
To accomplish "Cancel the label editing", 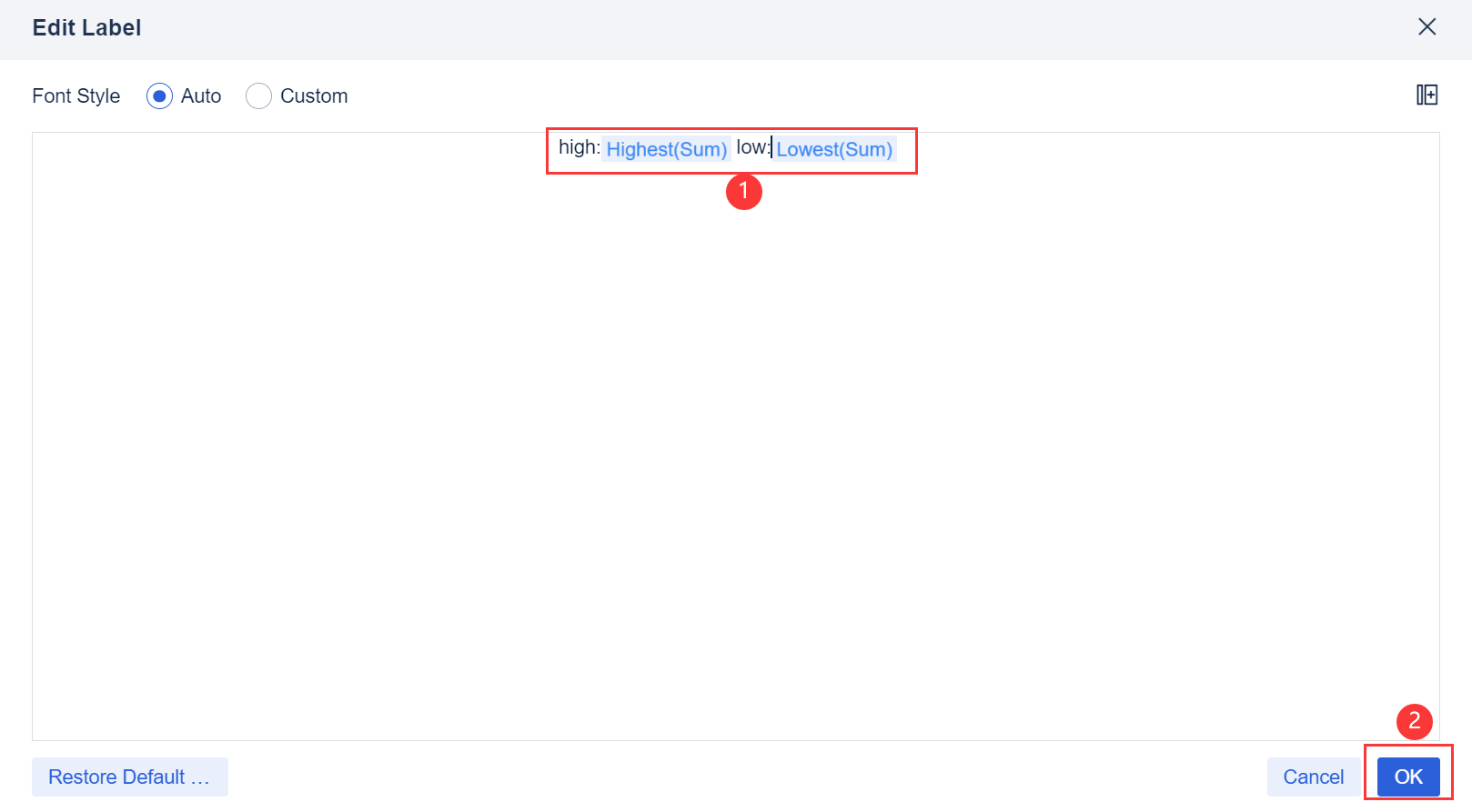I will (x=1313, y=777).
